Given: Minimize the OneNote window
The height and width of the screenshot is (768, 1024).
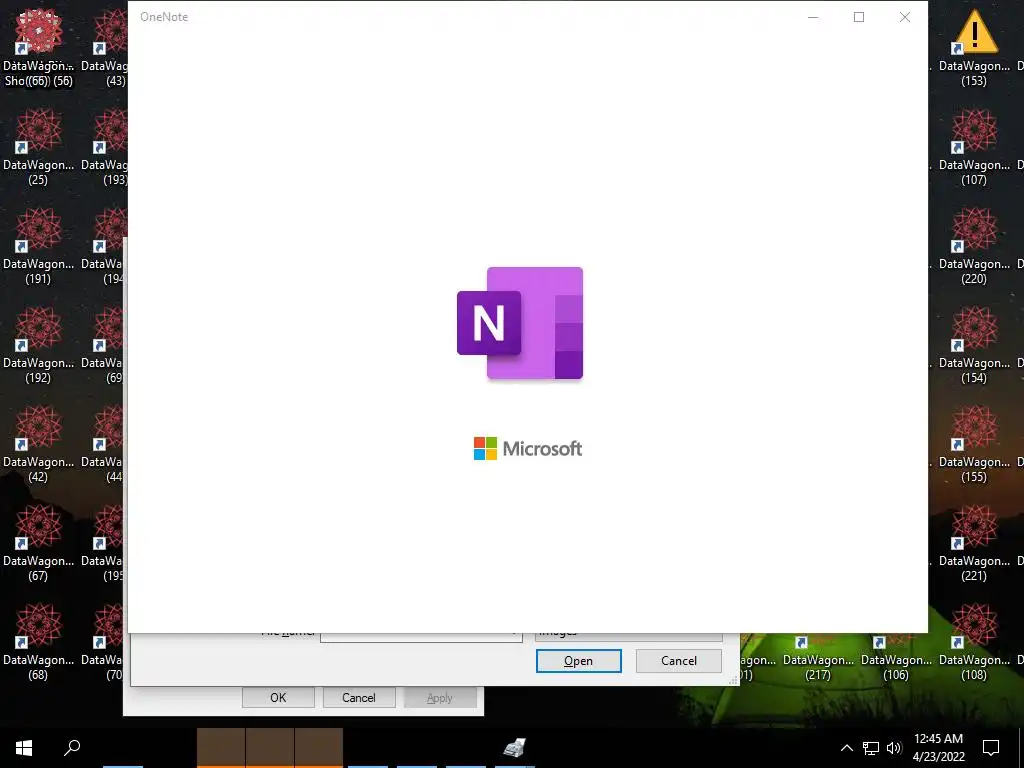Looking at the screenshot, I should [x=813, y=17].
